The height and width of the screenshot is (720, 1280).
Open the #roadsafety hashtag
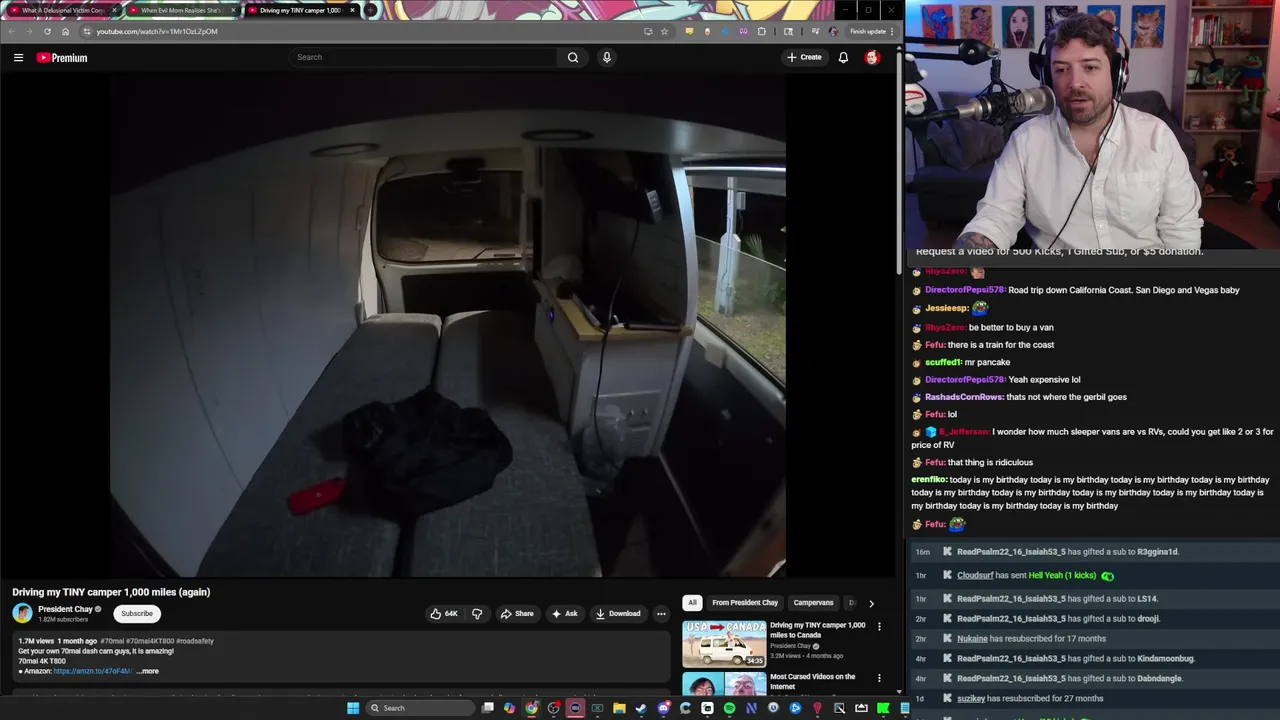tap(195, 641)
